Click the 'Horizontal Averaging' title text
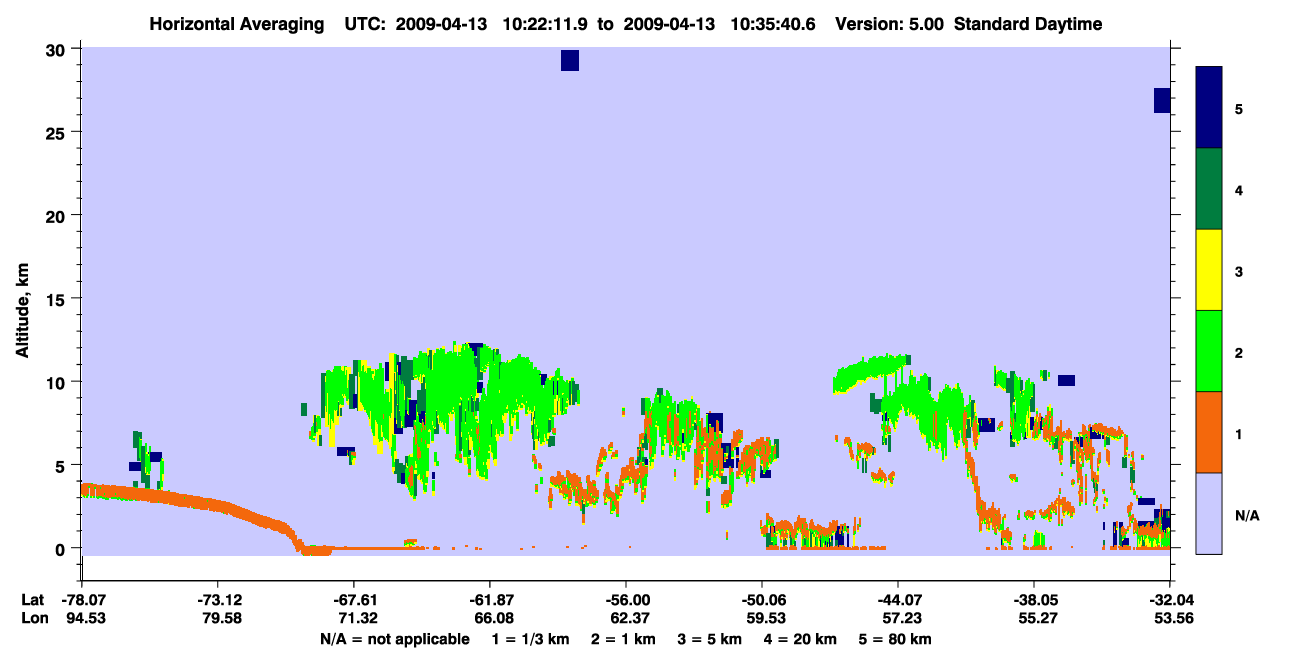Viewport: 1300px width, 667px height. [235, 24]
